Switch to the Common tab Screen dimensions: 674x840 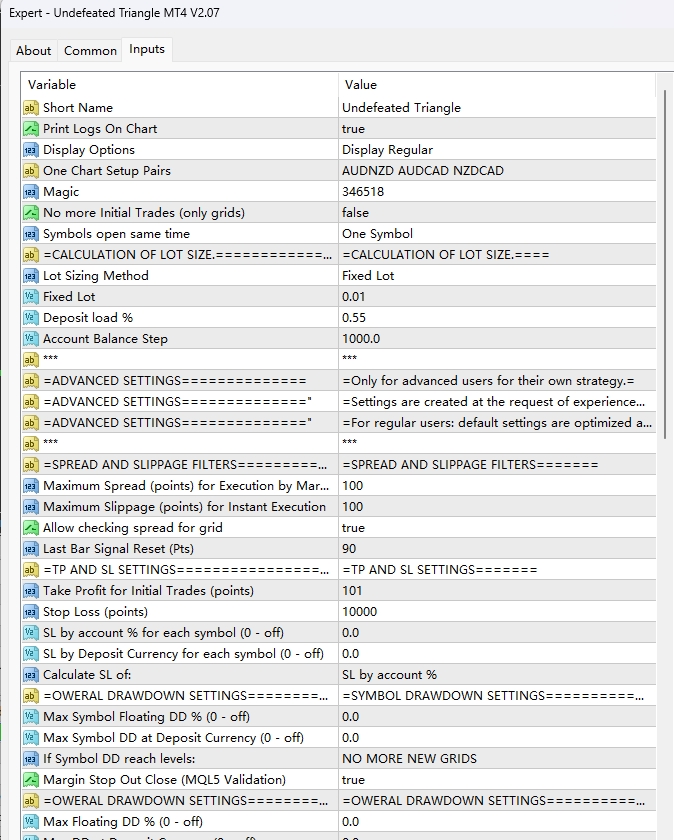coord(90,50)
